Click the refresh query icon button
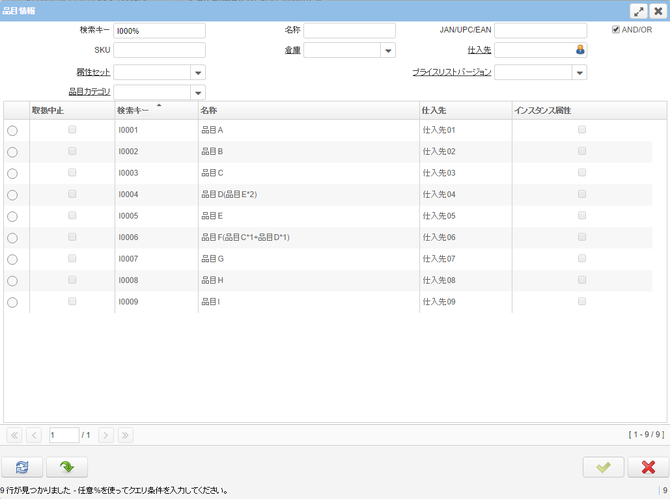This screenshot has width=670, height=499. [x=22, y=467]
